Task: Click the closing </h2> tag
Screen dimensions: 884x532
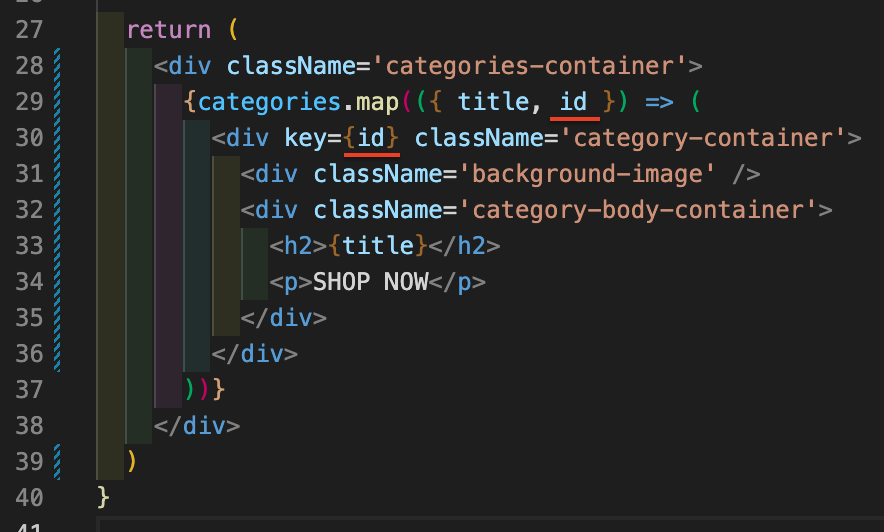Action: (464, 246)
